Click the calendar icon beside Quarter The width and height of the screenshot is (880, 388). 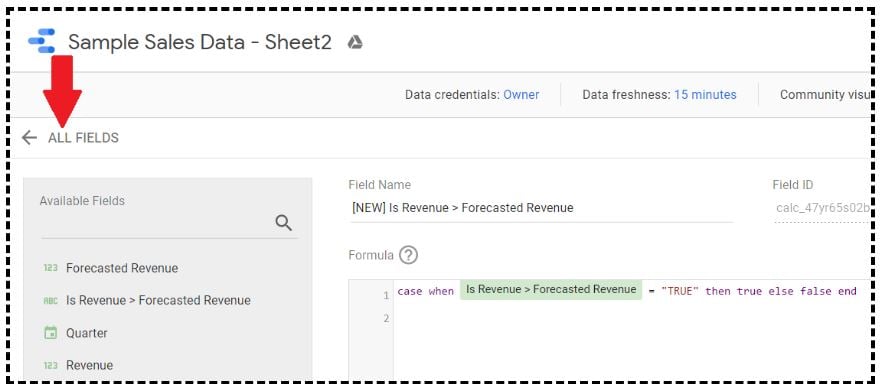click(51, 333)
